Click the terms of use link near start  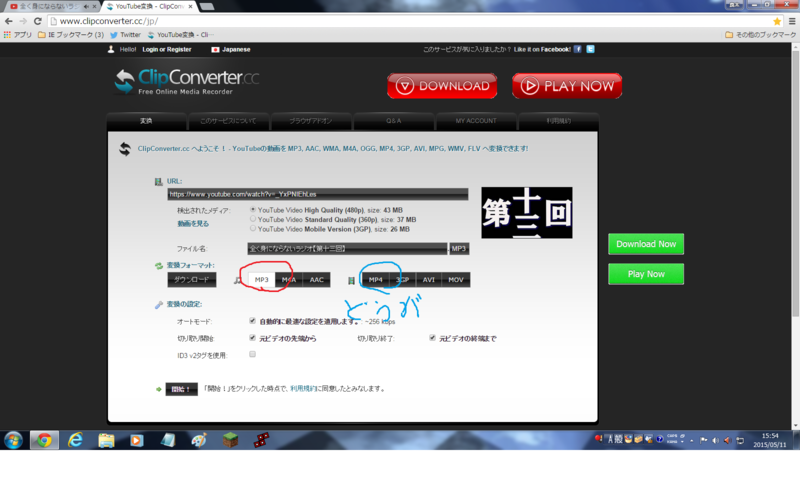tap(303, 389)
